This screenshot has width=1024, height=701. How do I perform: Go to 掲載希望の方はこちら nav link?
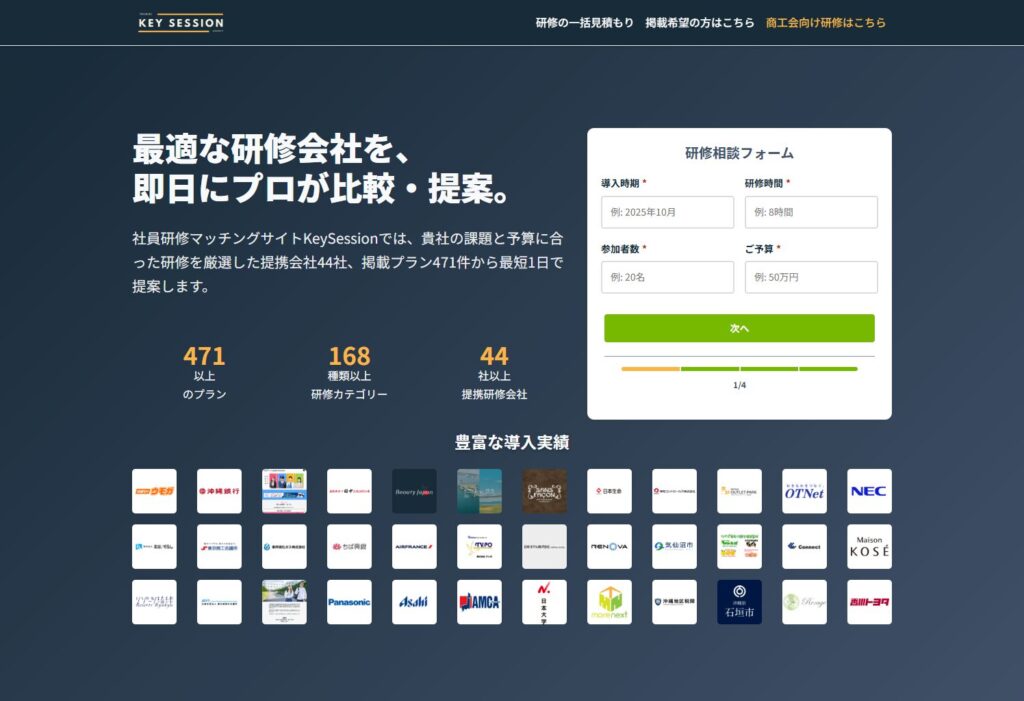click(x=700, y=23)
